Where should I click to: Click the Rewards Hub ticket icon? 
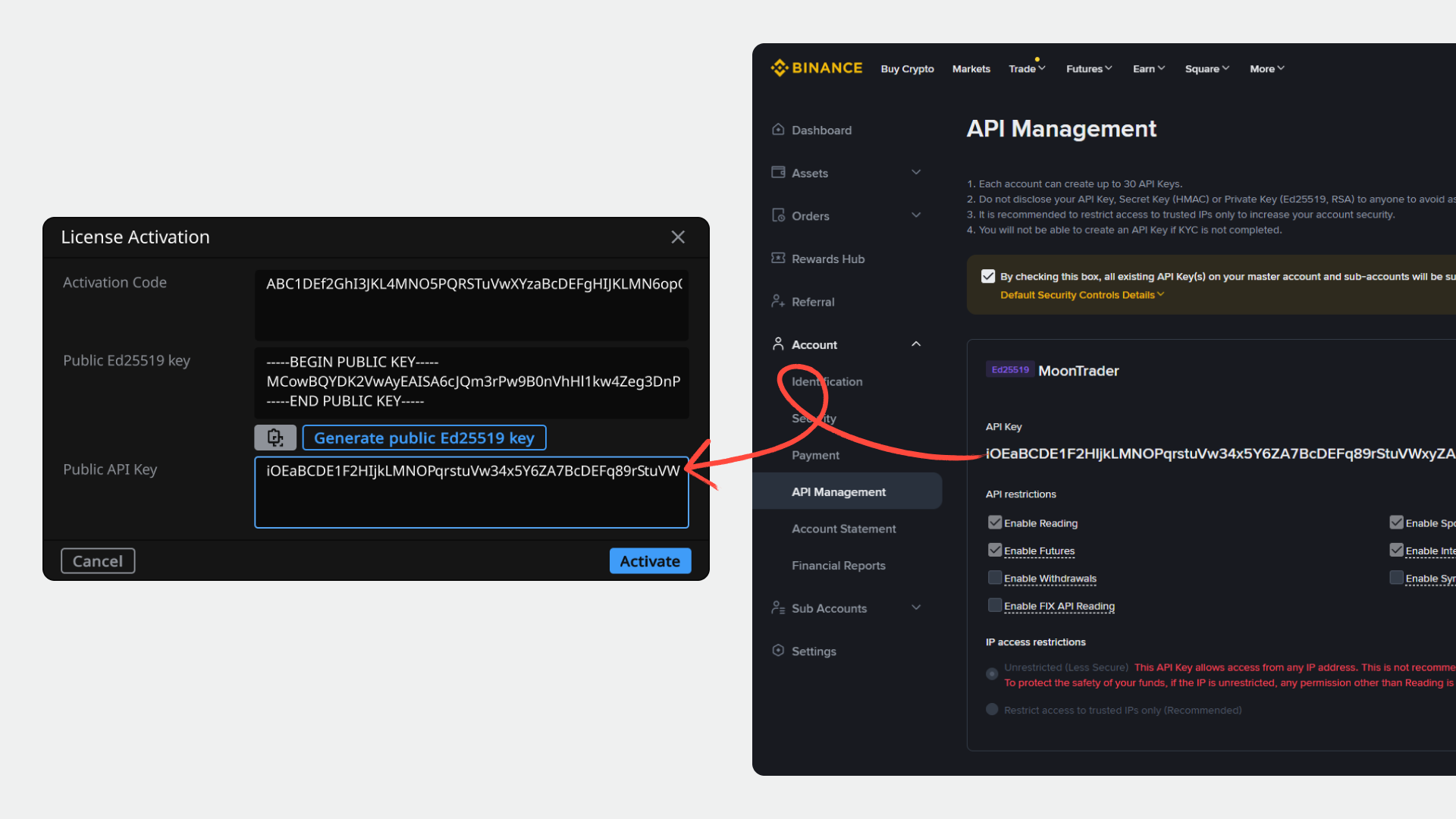tap(778, 259)
